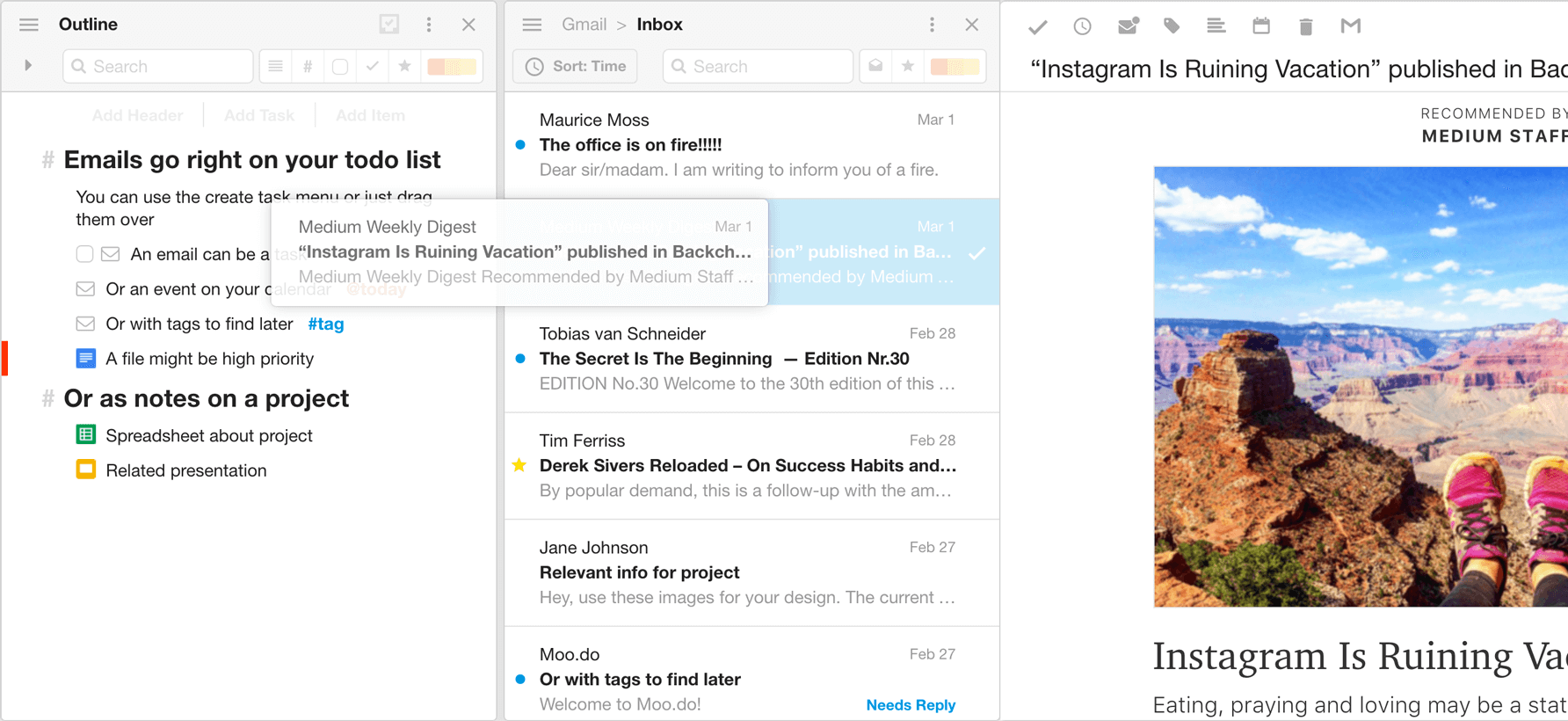Viewport: 1568px width, 721px height.
Task: Close the Outline pane
Action: pyautogui.click(x=468, y=25)
